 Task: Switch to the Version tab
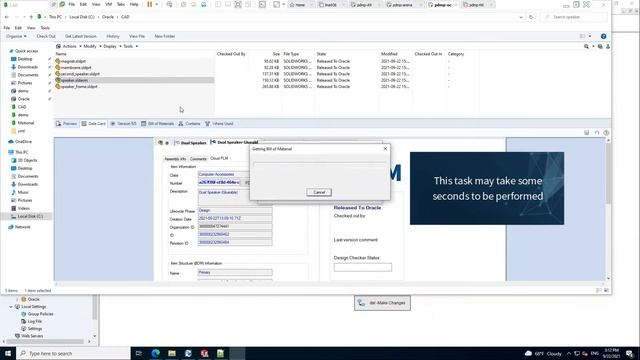point(124,124)
